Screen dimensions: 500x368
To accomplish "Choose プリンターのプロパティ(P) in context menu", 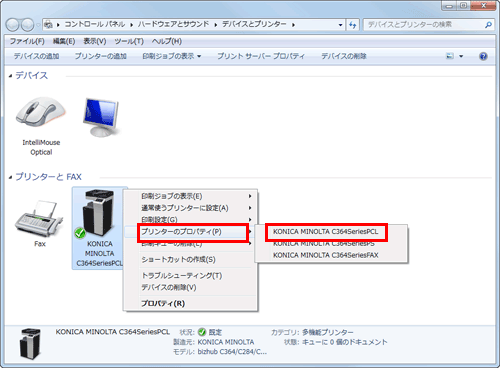I will pos(190,232).
